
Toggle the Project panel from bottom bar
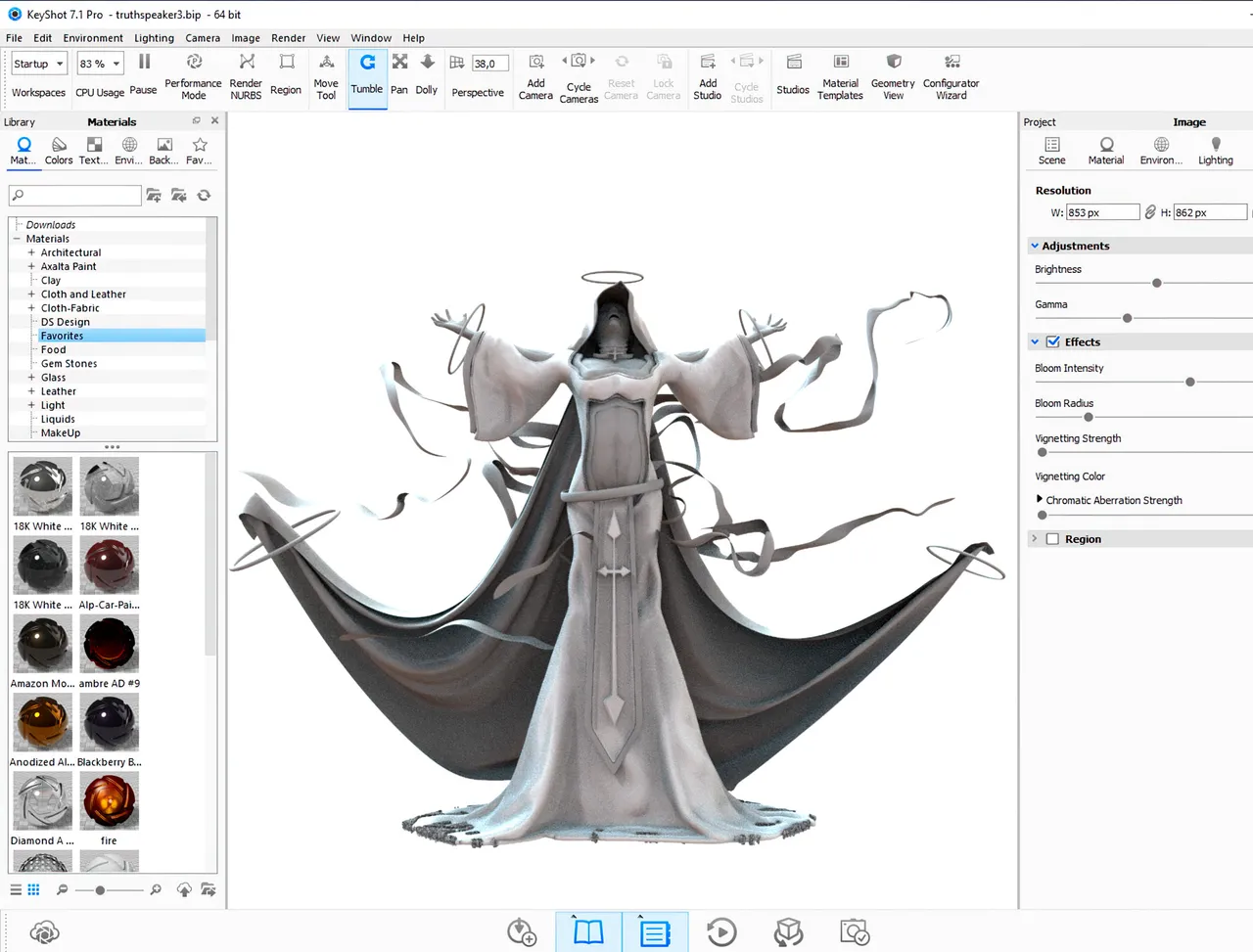655,931
